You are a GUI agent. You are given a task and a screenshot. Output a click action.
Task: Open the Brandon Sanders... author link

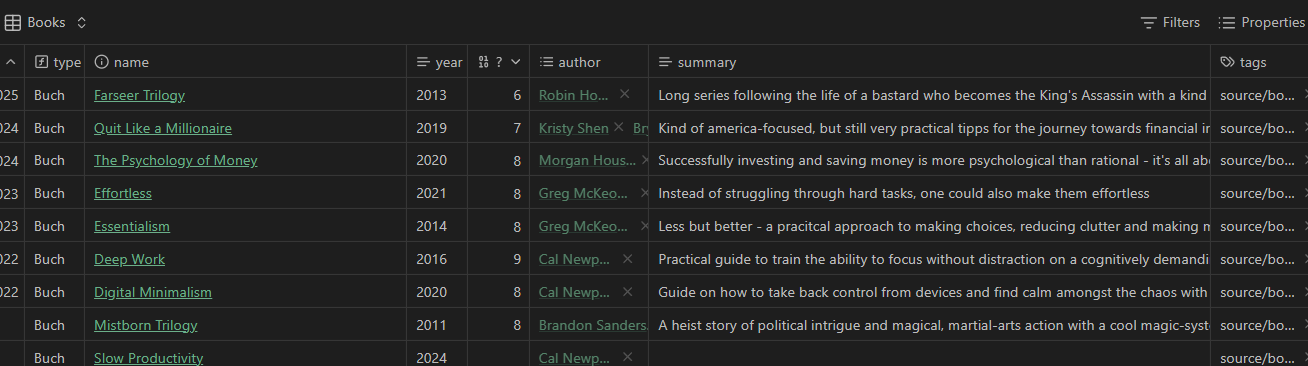click(593, 325)
